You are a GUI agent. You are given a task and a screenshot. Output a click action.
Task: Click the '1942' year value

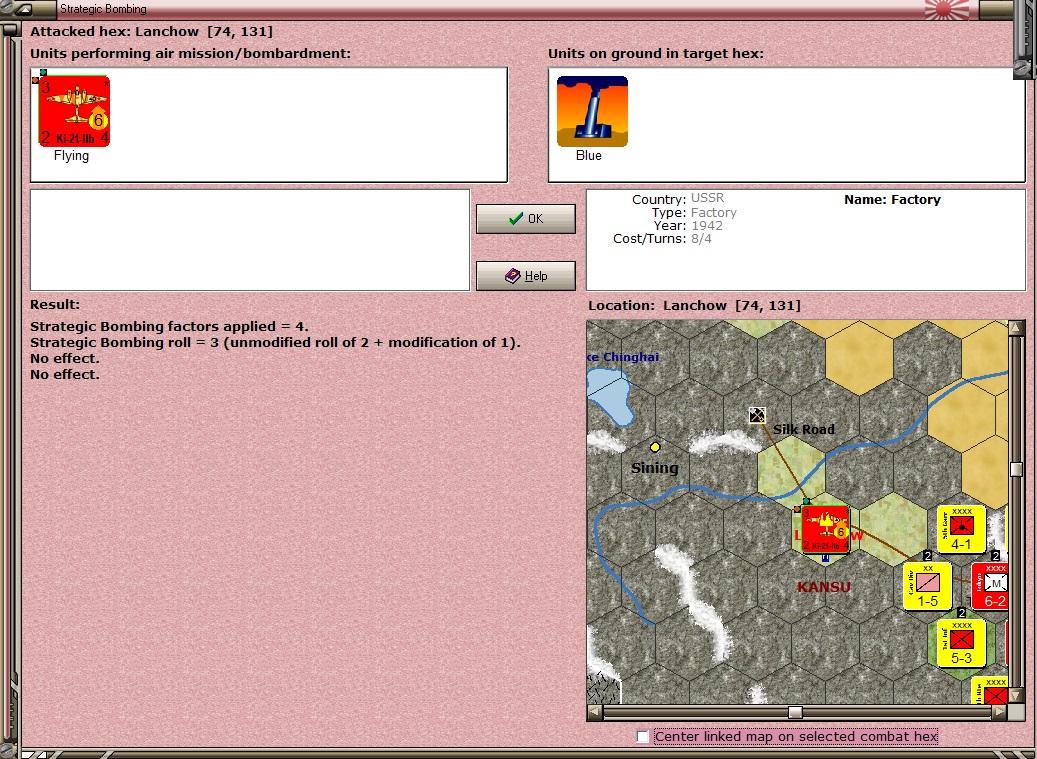point(707,225)
